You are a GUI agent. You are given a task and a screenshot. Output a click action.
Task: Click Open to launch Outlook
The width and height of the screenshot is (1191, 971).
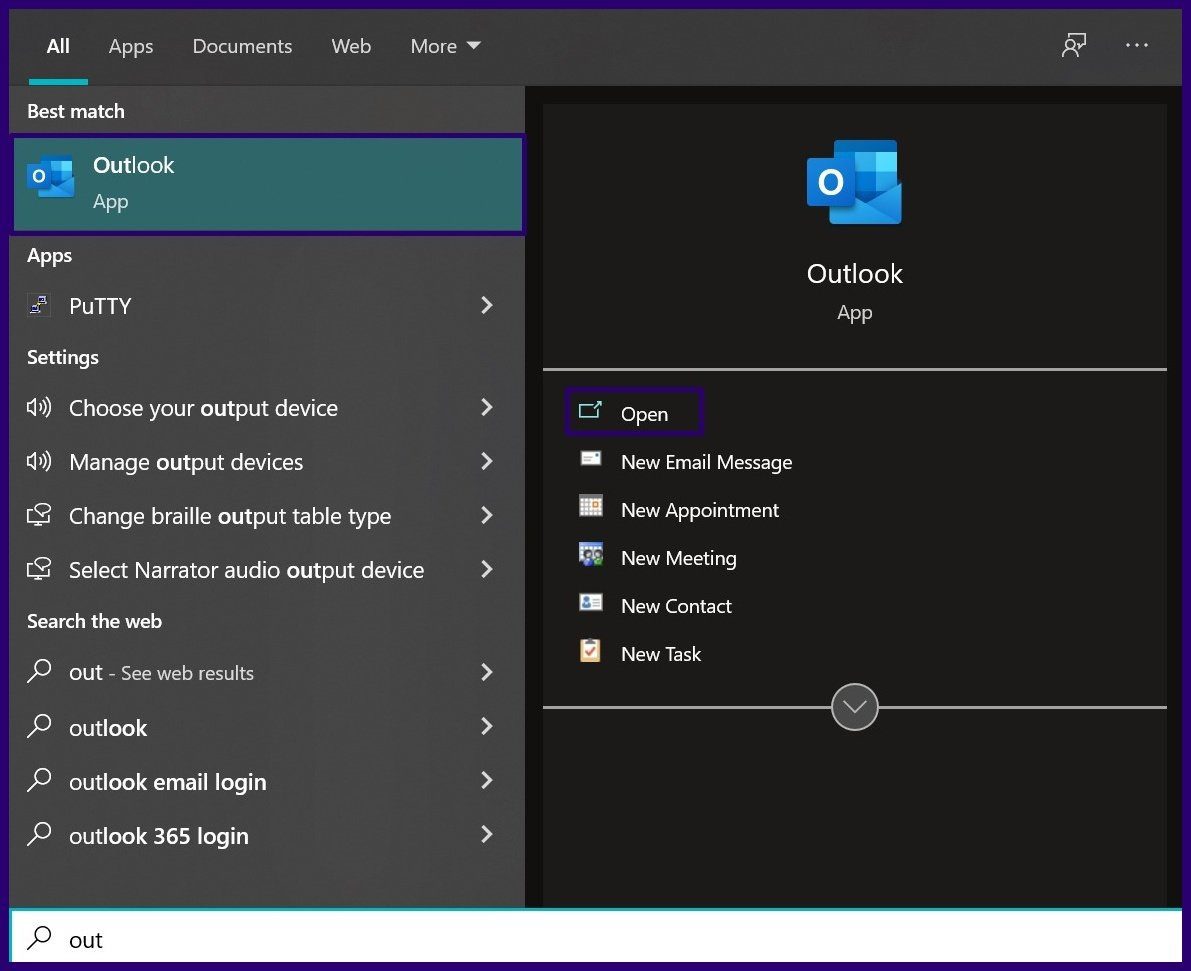634,413
